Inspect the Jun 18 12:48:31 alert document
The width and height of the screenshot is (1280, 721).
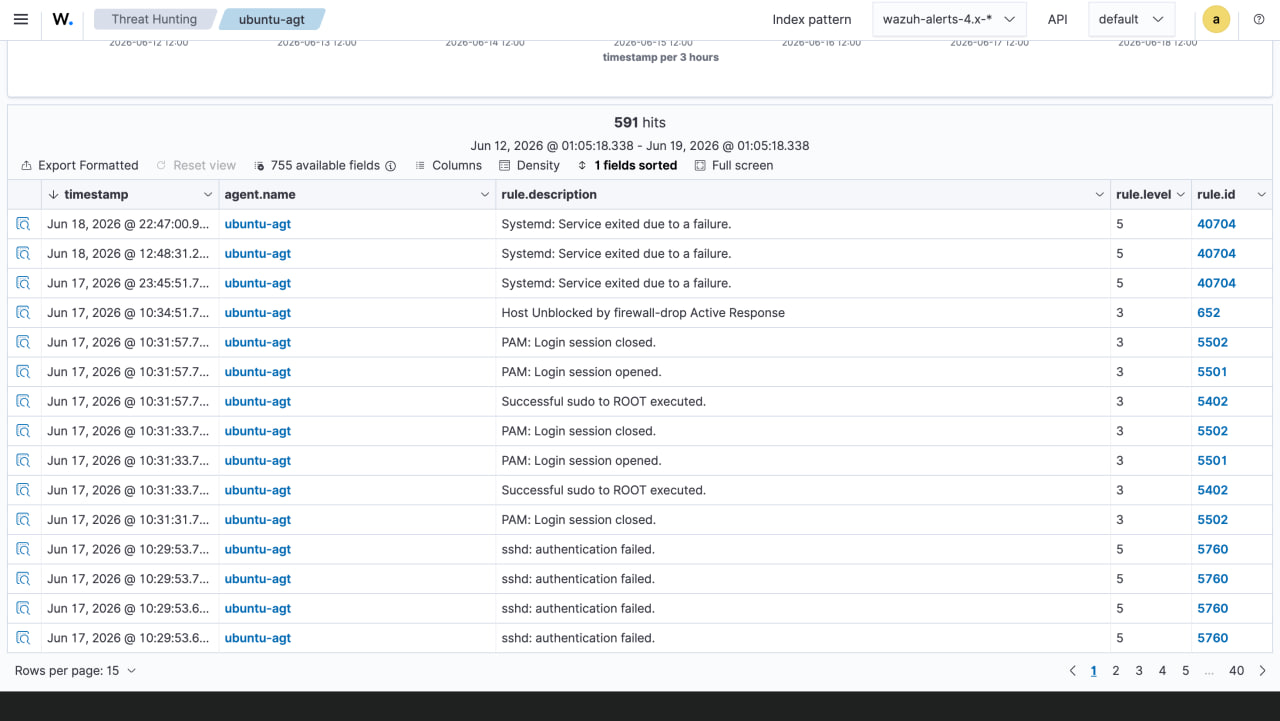click(x=24, y=254)
